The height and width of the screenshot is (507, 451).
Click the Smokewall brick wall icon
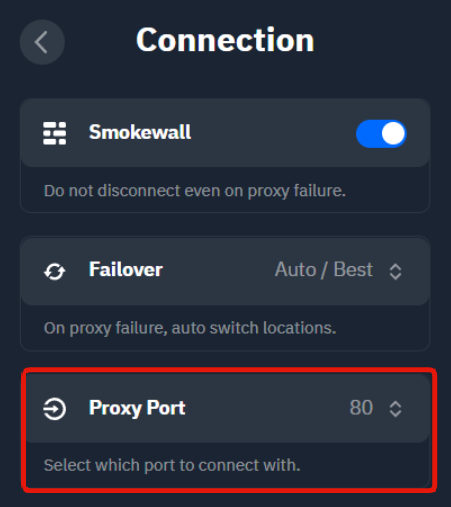54,133
